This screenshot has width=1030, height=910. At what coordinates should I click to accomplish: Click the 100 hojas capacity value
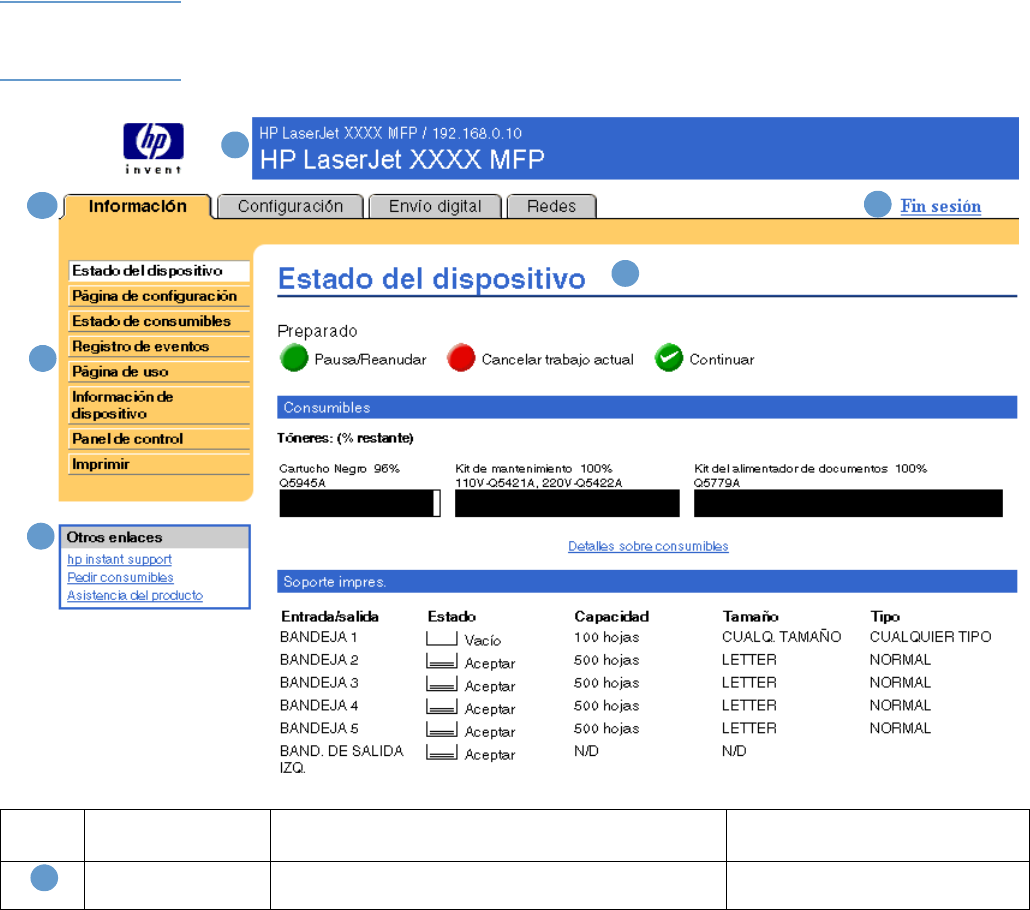[x=606, y=637]
